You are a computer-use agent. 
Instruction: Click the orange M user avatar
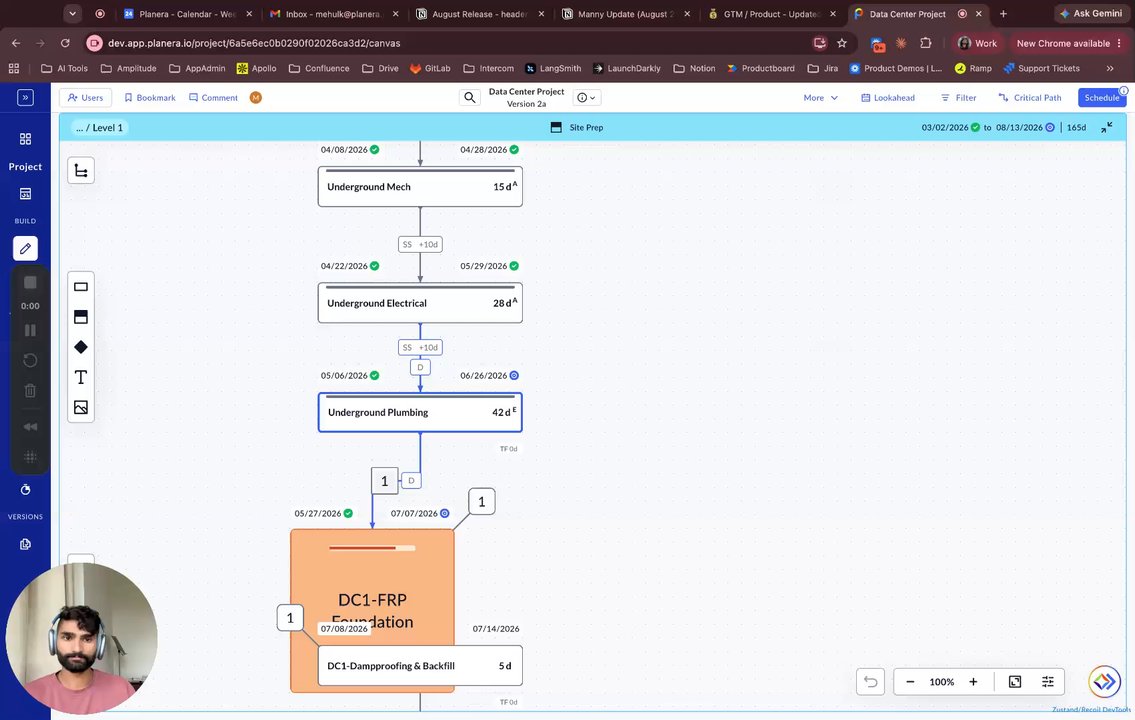pyautogui.click(x=256, y=98)
